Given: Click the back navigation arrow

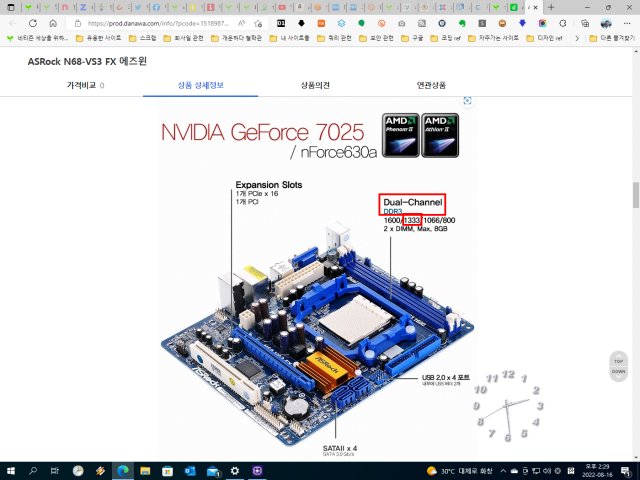Looking at the screenshot, I should pyautogui.click(x=12, y=23).
